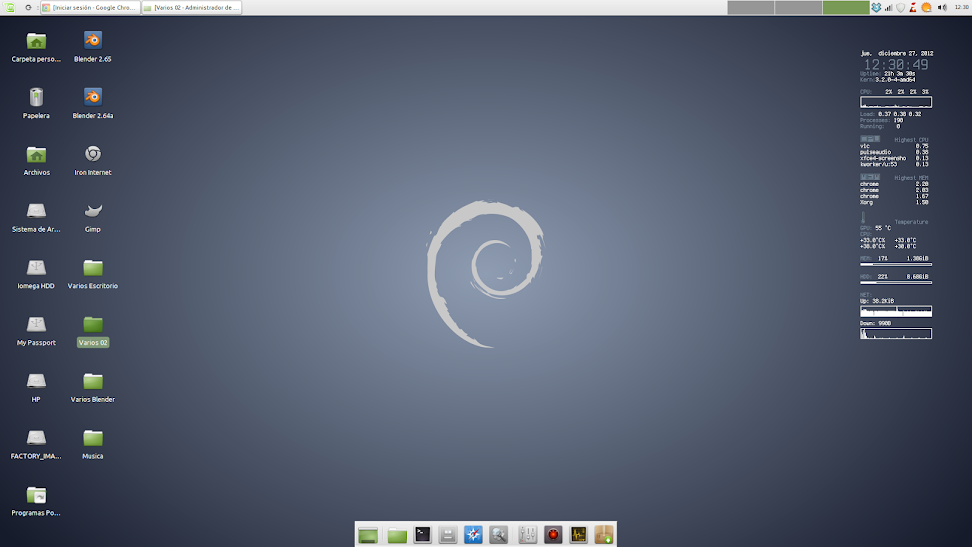Viewport: 972px width, 547px height.
Task: Click the panel clock showing 12:30
Action: pyautogui.click(x=961, y=7)
